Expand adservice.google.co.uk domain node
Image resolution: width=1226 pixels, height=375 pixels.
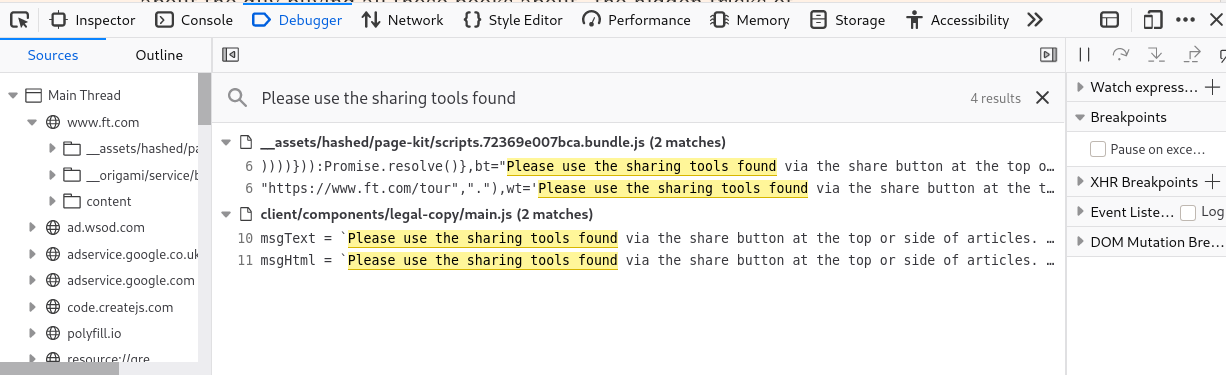(x=33, y=255)
